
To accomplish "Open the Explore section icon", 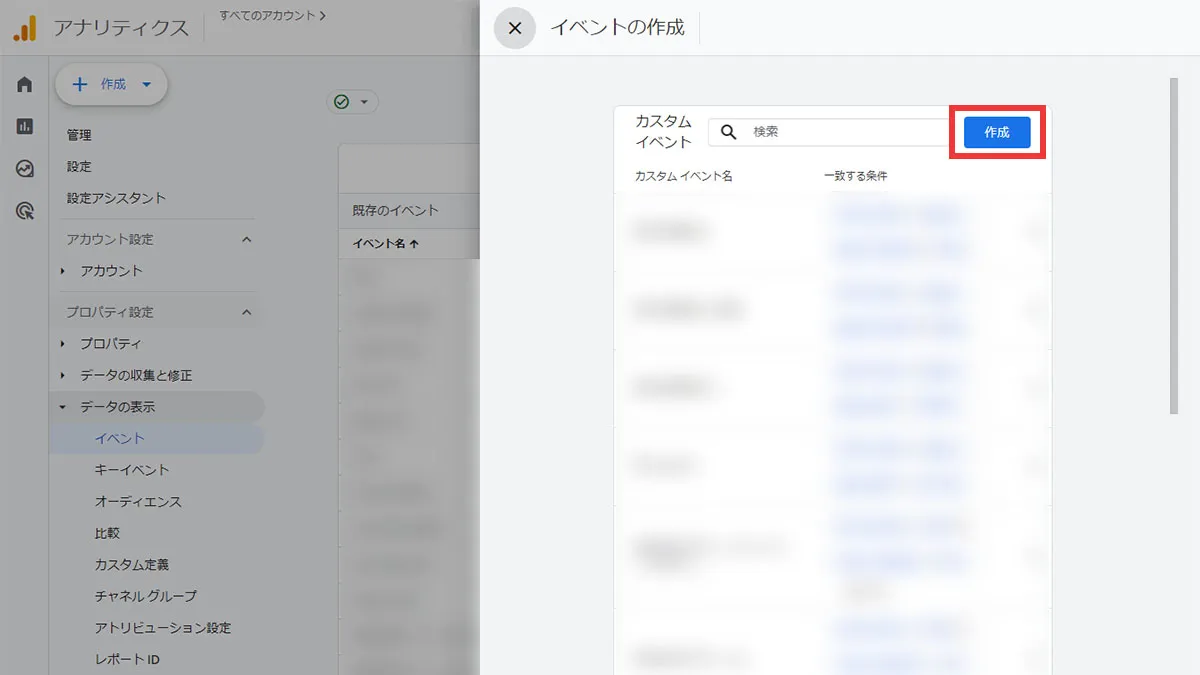I will coord(24,168).
